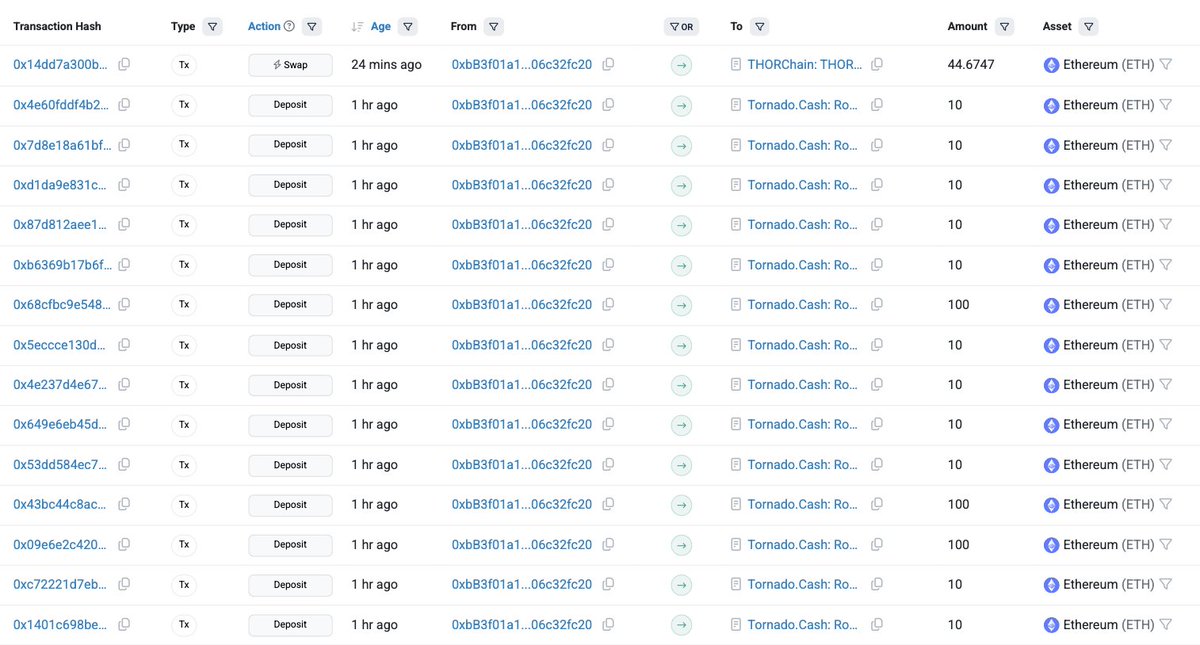This screenshot has width=1200, height=645.
Task: Copy transaction hash 0x14dd7a300b
Action: point(124,64)
